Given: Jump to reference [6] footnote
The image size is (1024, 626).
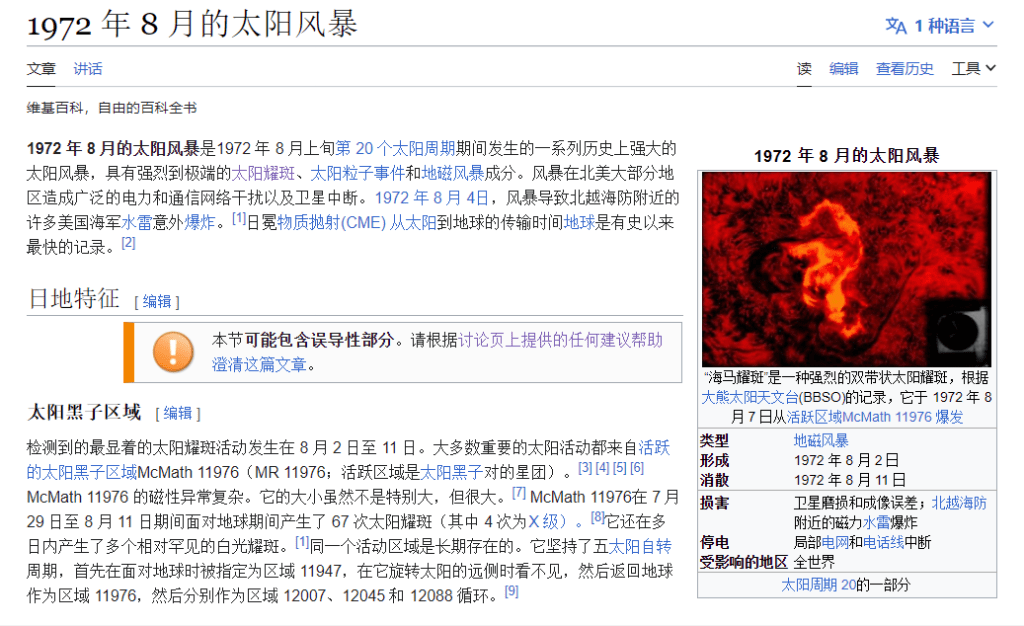Looking at the screenshot, I should [637, 468].
